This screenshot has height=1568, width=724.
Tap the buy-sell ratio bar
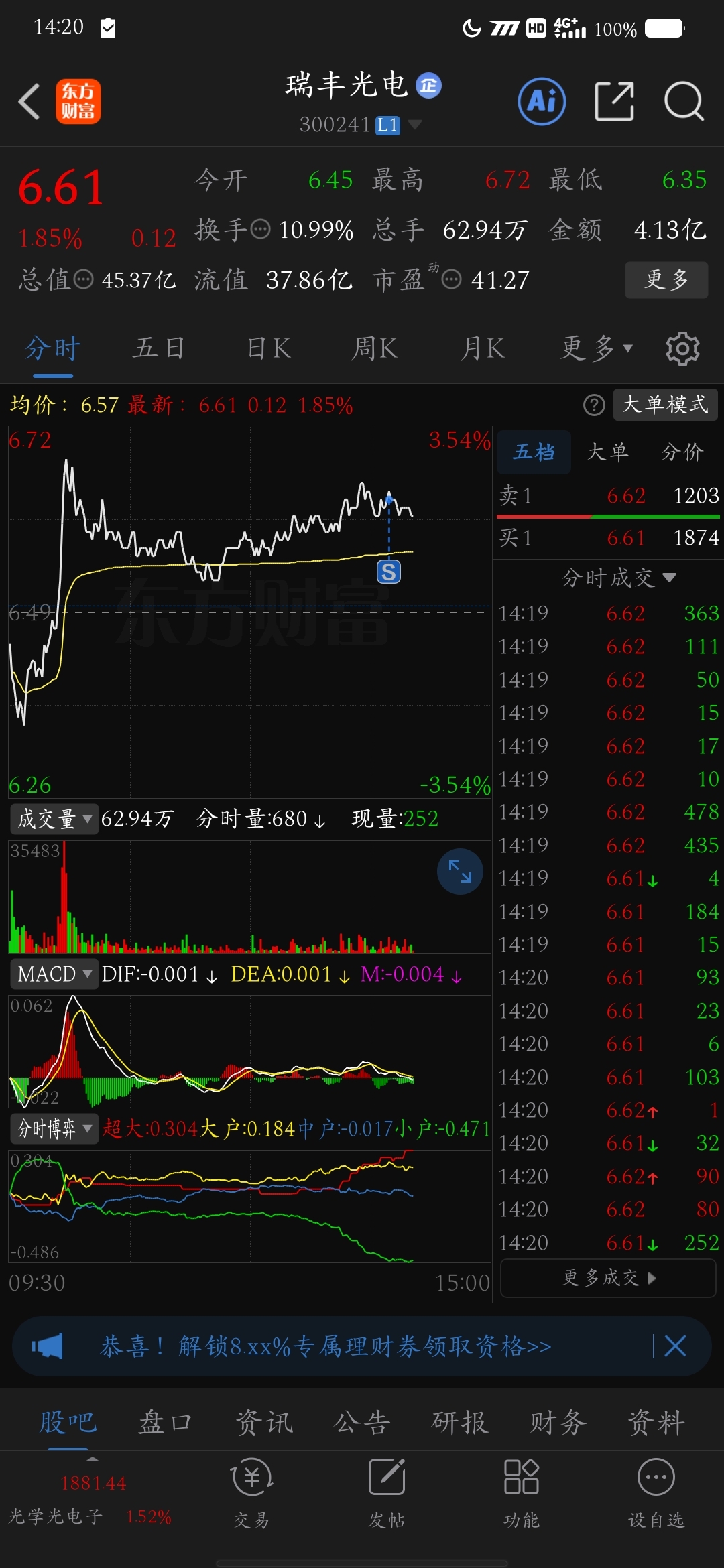click(608, 517)
